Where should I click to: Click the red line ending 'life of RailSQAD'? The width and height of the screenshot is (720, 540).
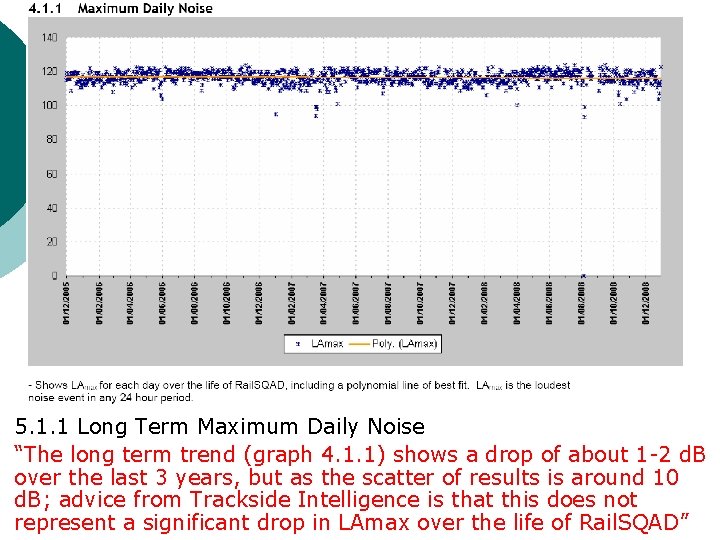(351, 523)
